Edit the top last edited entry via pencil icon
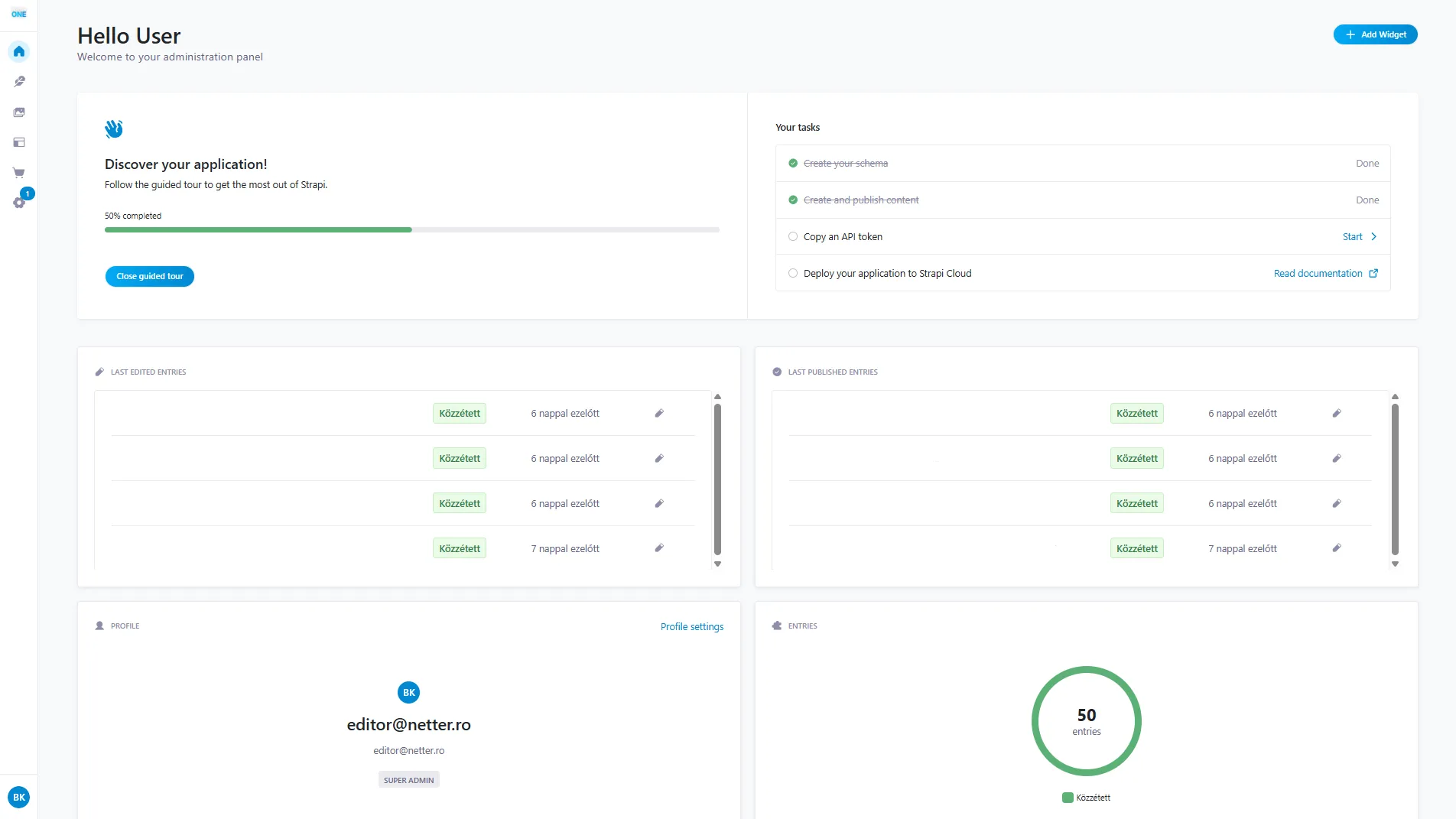Image resolution: width=1456 pixels, height=819 pixels. [659, 413]
